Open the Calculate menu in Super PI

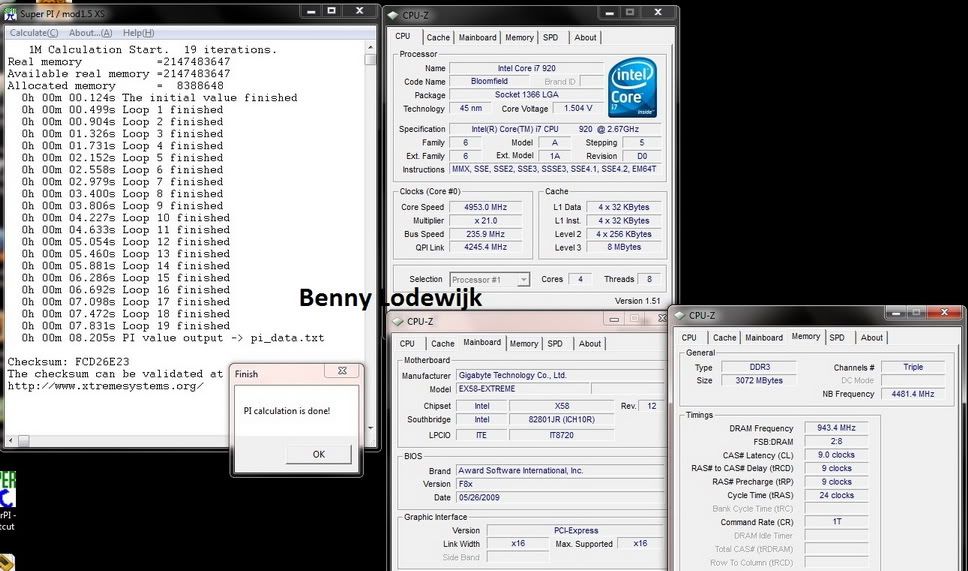click(x=34, y=33)
